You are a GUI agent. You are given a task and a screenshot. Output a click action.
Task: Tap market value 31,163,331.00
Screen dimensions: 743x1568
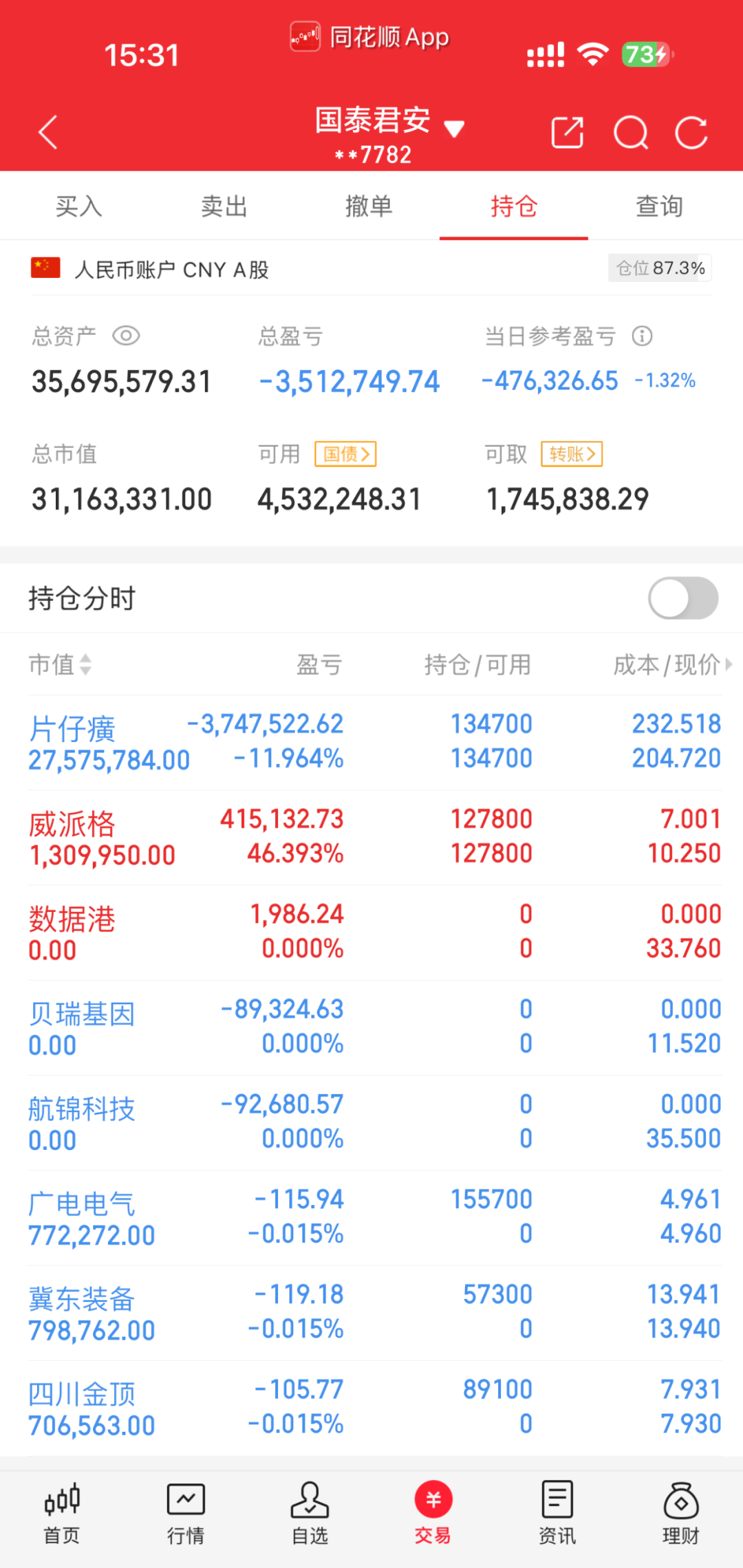(122, 499)
